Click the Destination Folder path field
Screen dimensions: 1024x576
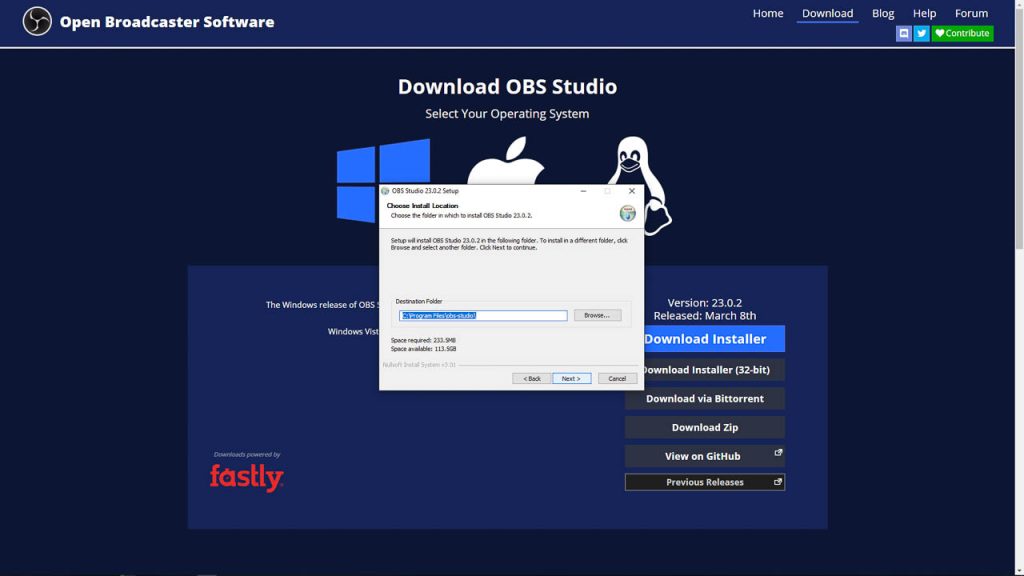coord(483,315)
